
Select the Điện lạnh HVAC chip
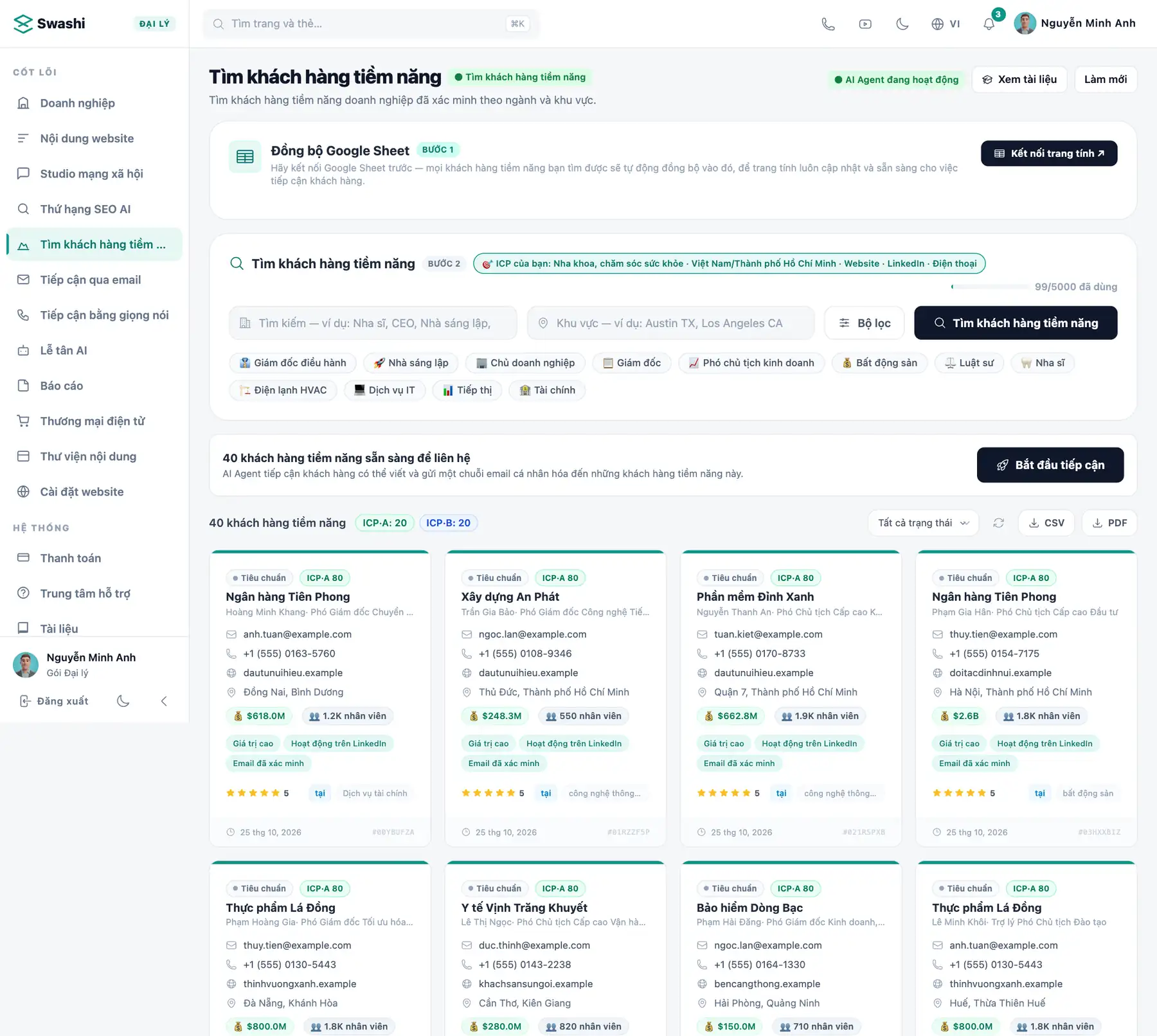(x=283, y=390)
